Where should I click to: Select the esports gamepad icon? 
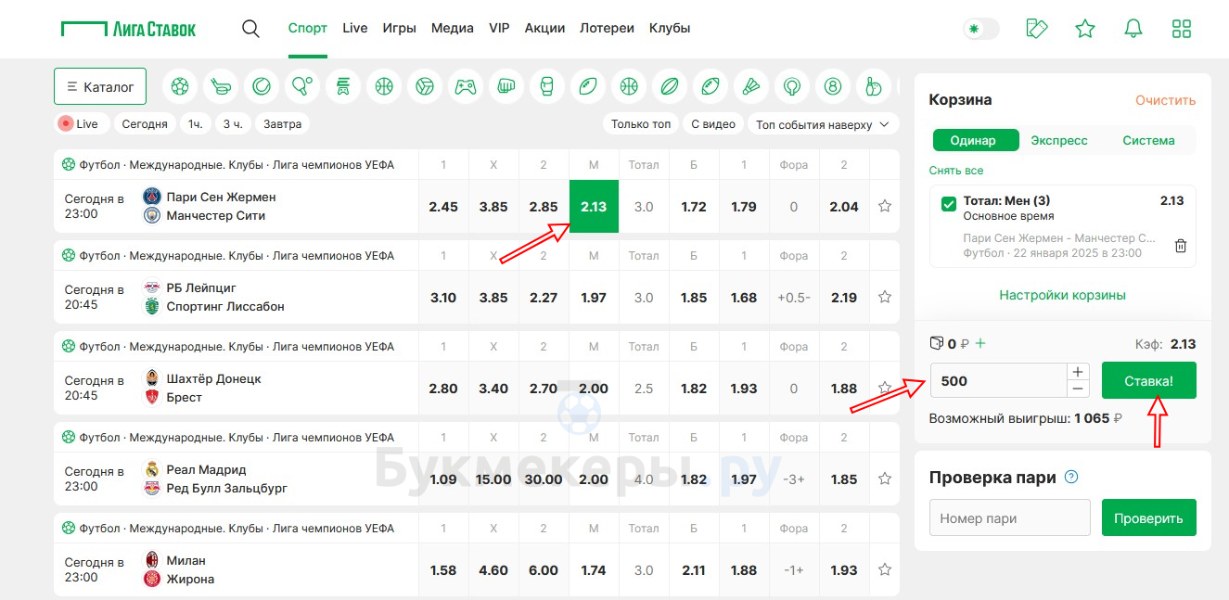tap(465, 87)
